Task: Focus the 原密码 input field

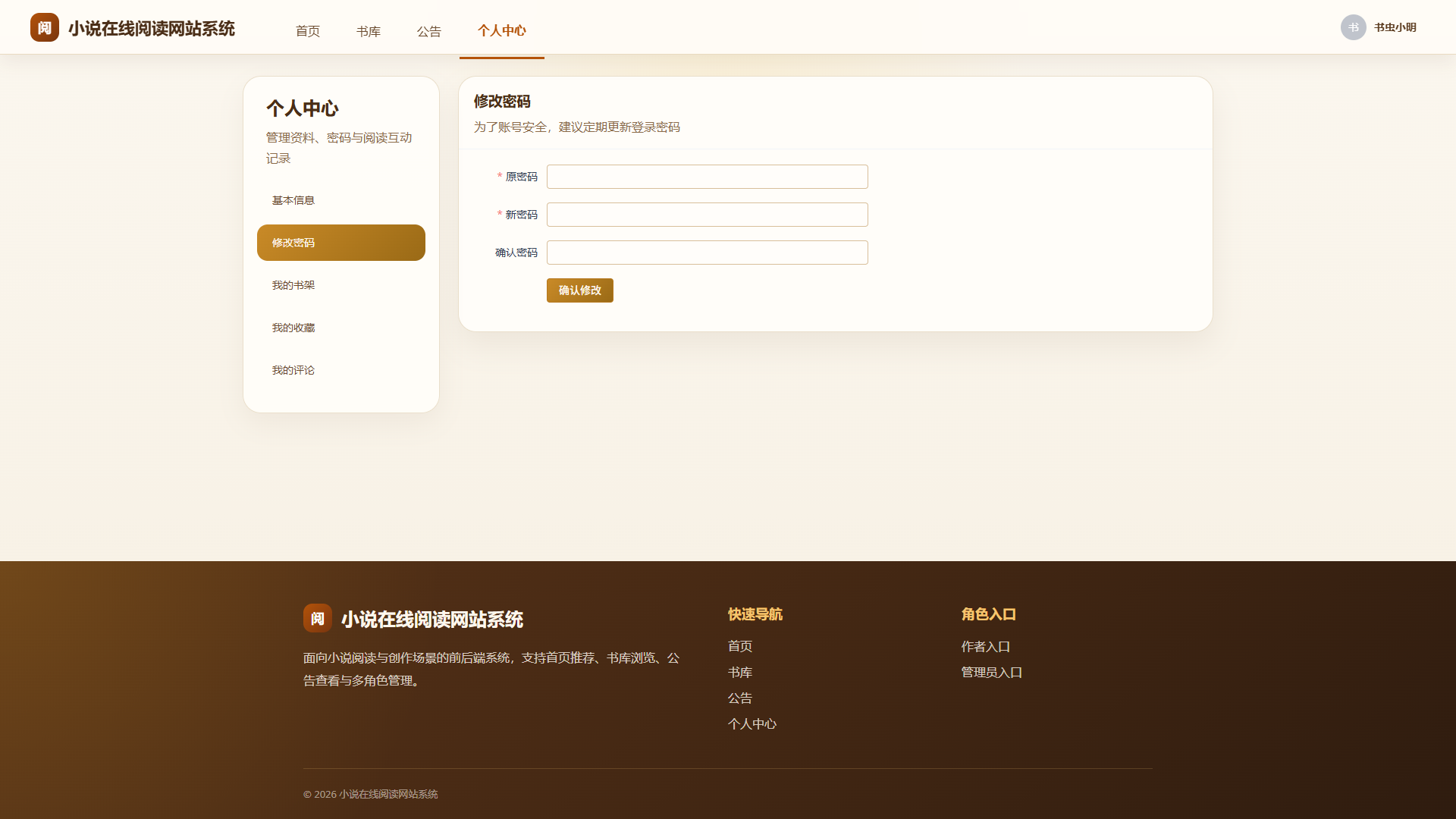Action: click(x=708, y=177)
